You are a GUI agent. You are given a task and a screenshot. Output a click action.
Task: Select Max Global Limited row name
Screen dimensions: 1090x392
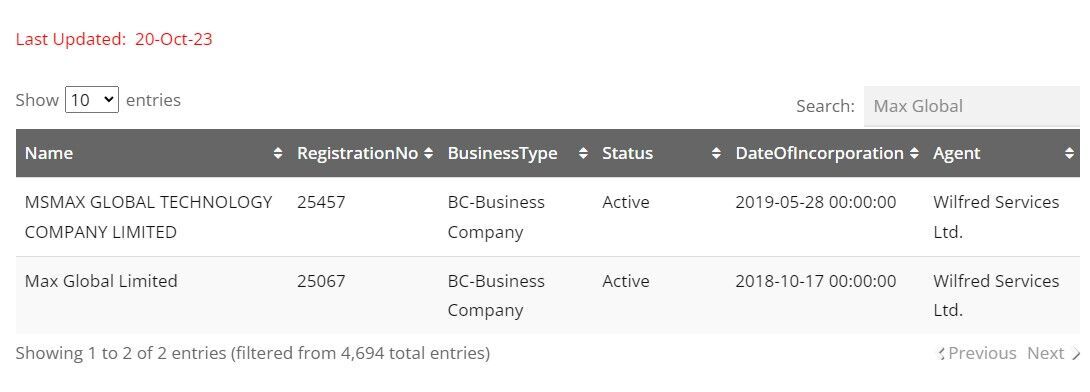click(101, 281)
